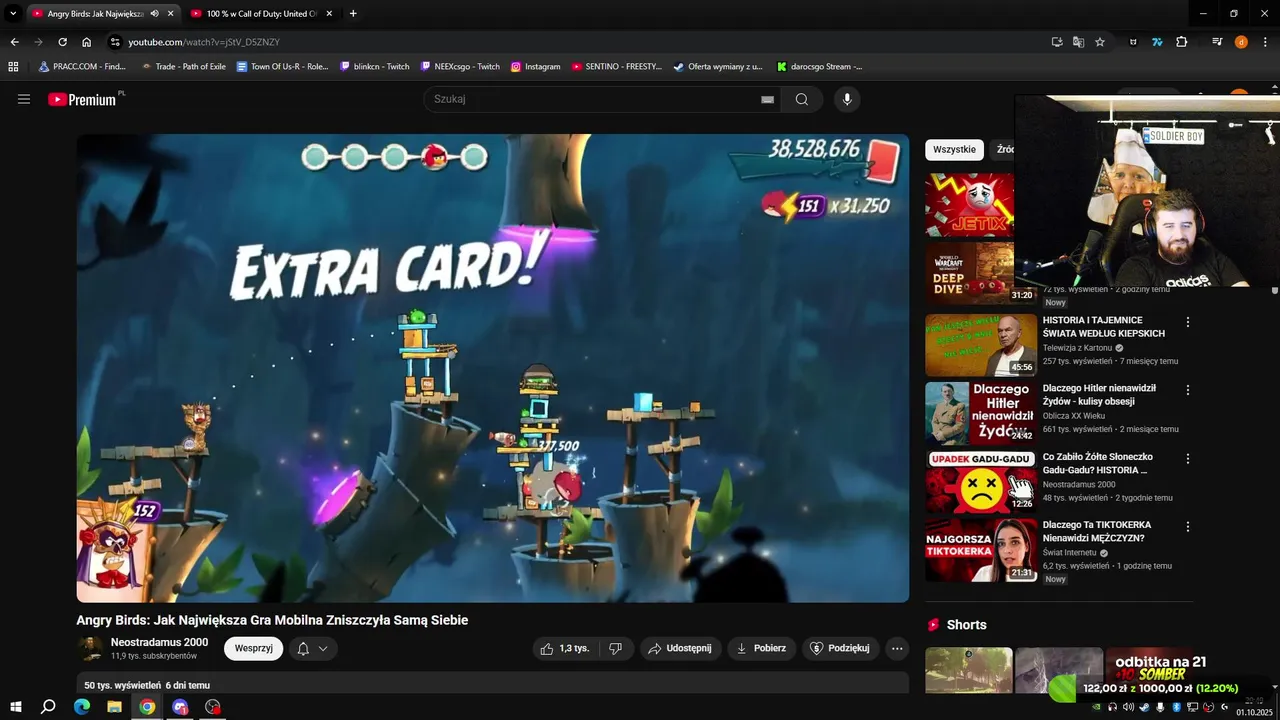Image resolution: width=1280 pixels, height=720 pixels.
Task: Close the Call of Duty tab
Action: point(329,14)
